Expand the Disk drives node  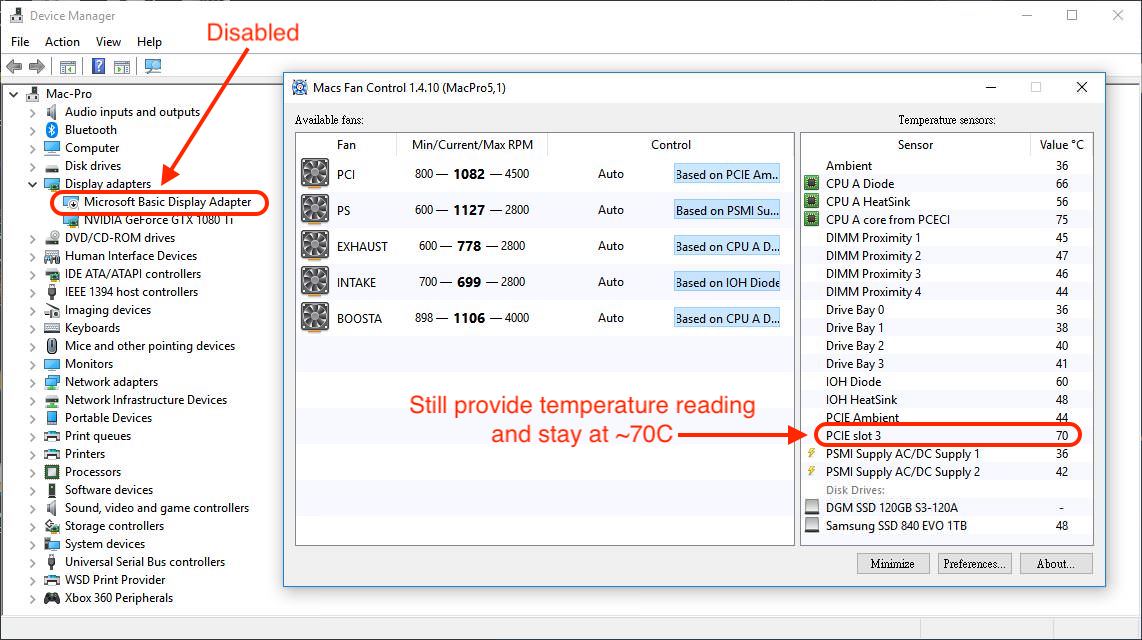[32, 166]
